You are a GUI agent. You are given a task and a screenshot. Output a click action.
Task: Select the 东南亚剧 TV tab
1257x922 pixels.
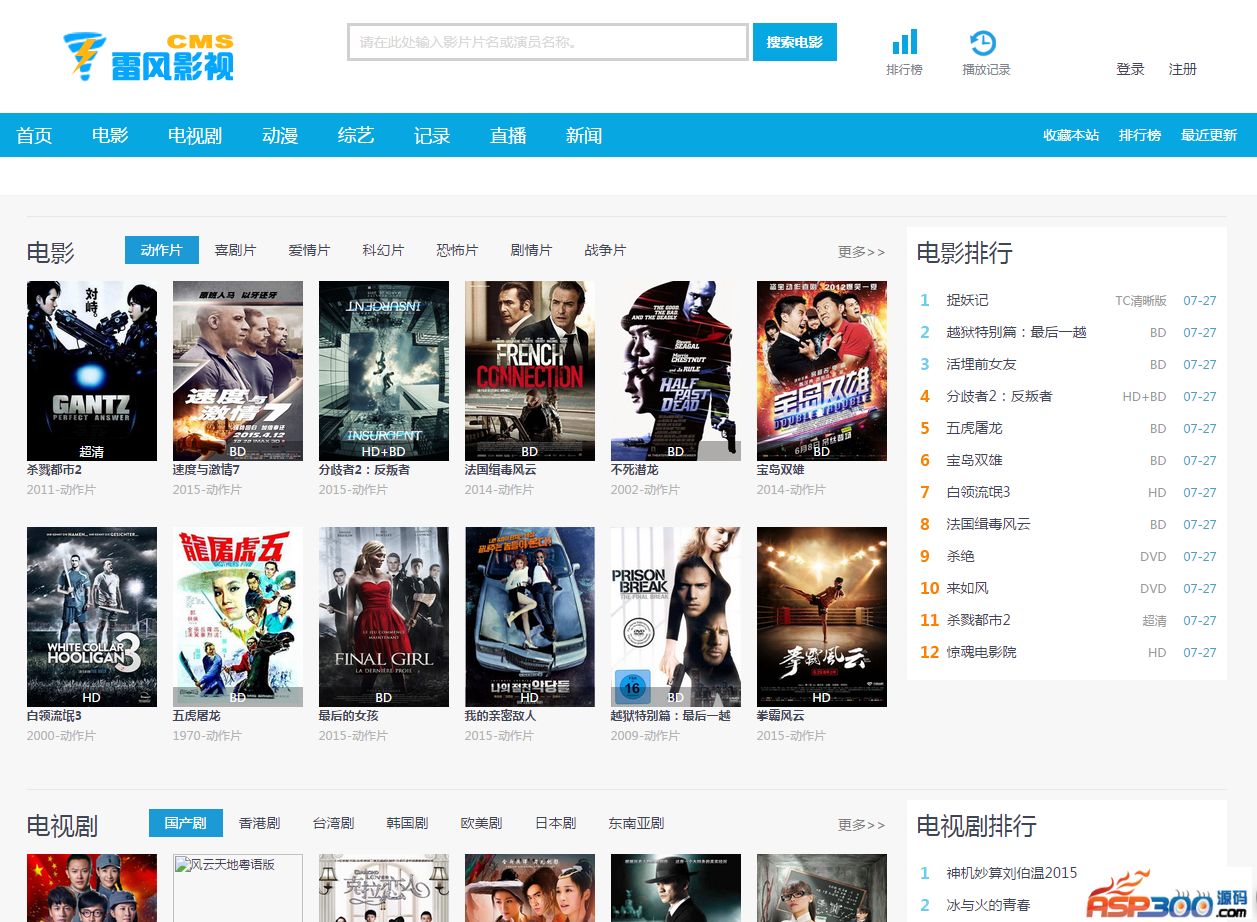point(636,823)
